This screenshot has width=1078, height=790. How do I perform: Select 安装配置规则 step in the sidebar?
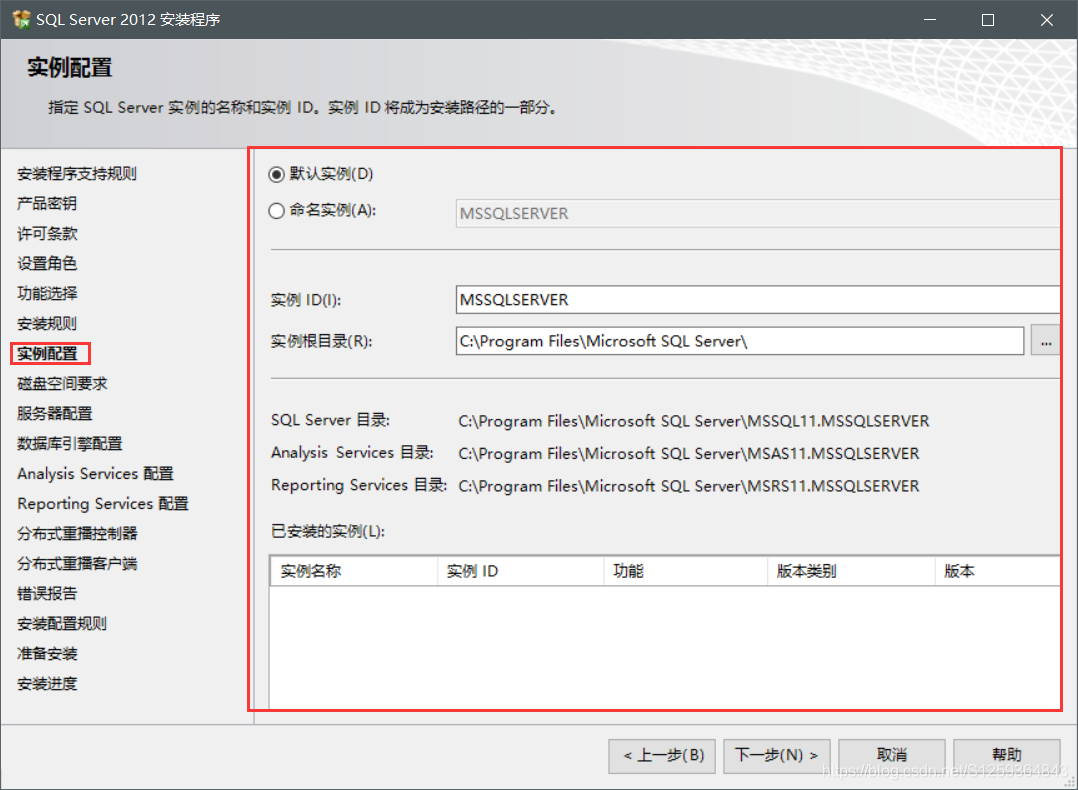[62, 624]
